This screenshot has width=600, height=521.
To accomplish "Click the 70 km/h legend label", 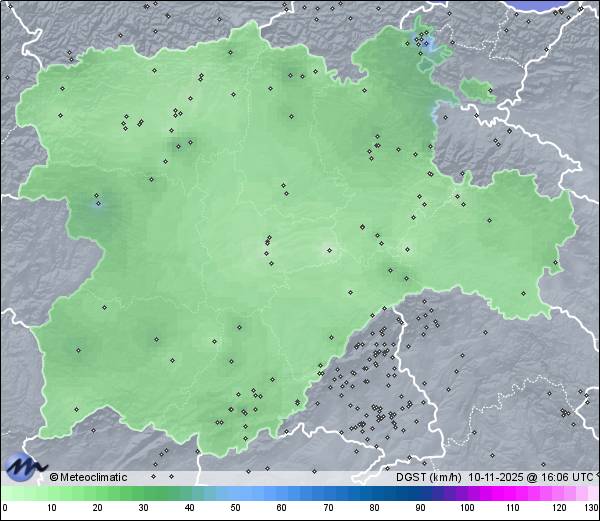I will coord(328,509).
